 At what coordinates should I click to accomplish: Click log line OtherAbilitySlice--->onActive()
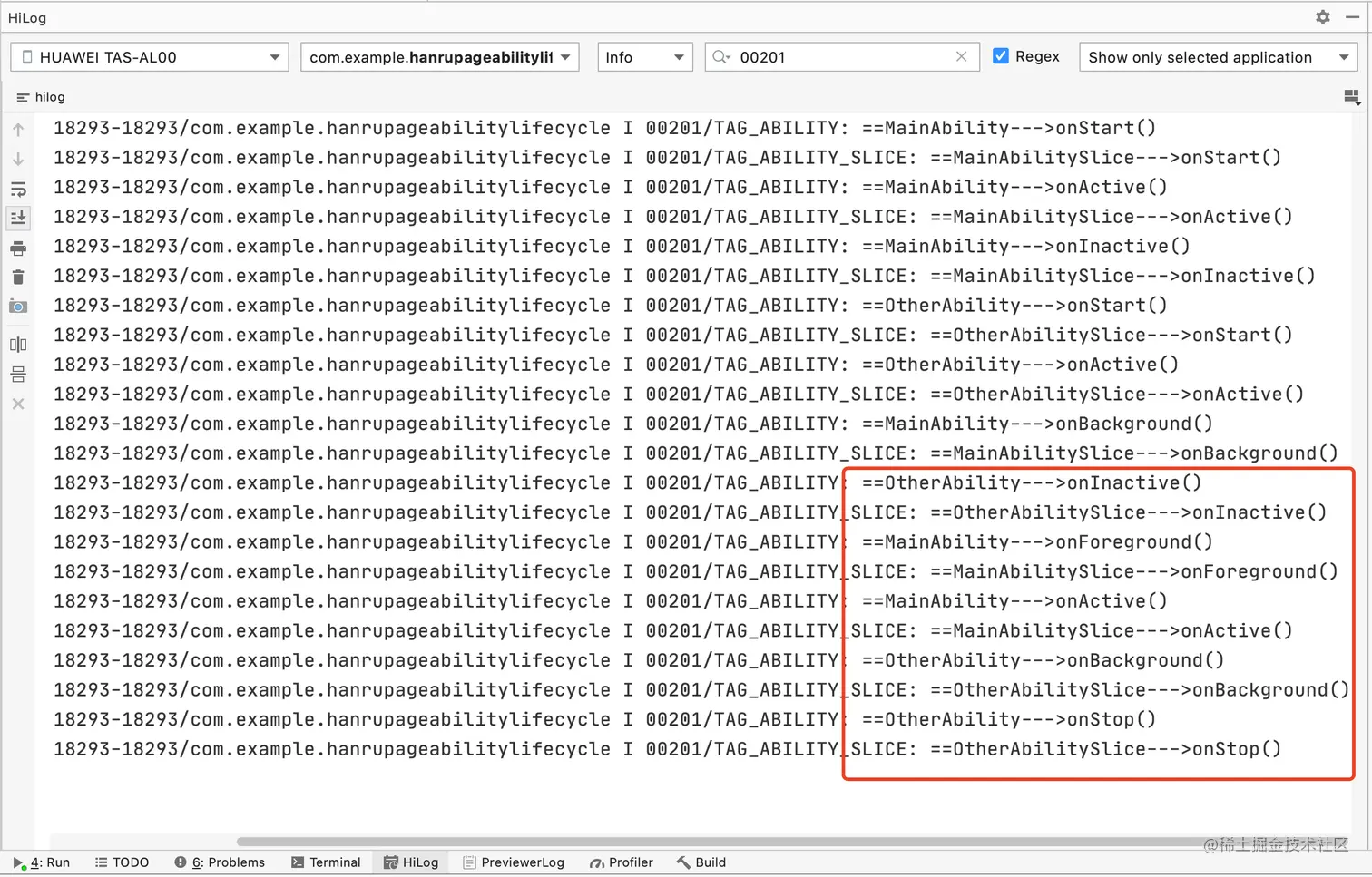(x=679, y=395)
